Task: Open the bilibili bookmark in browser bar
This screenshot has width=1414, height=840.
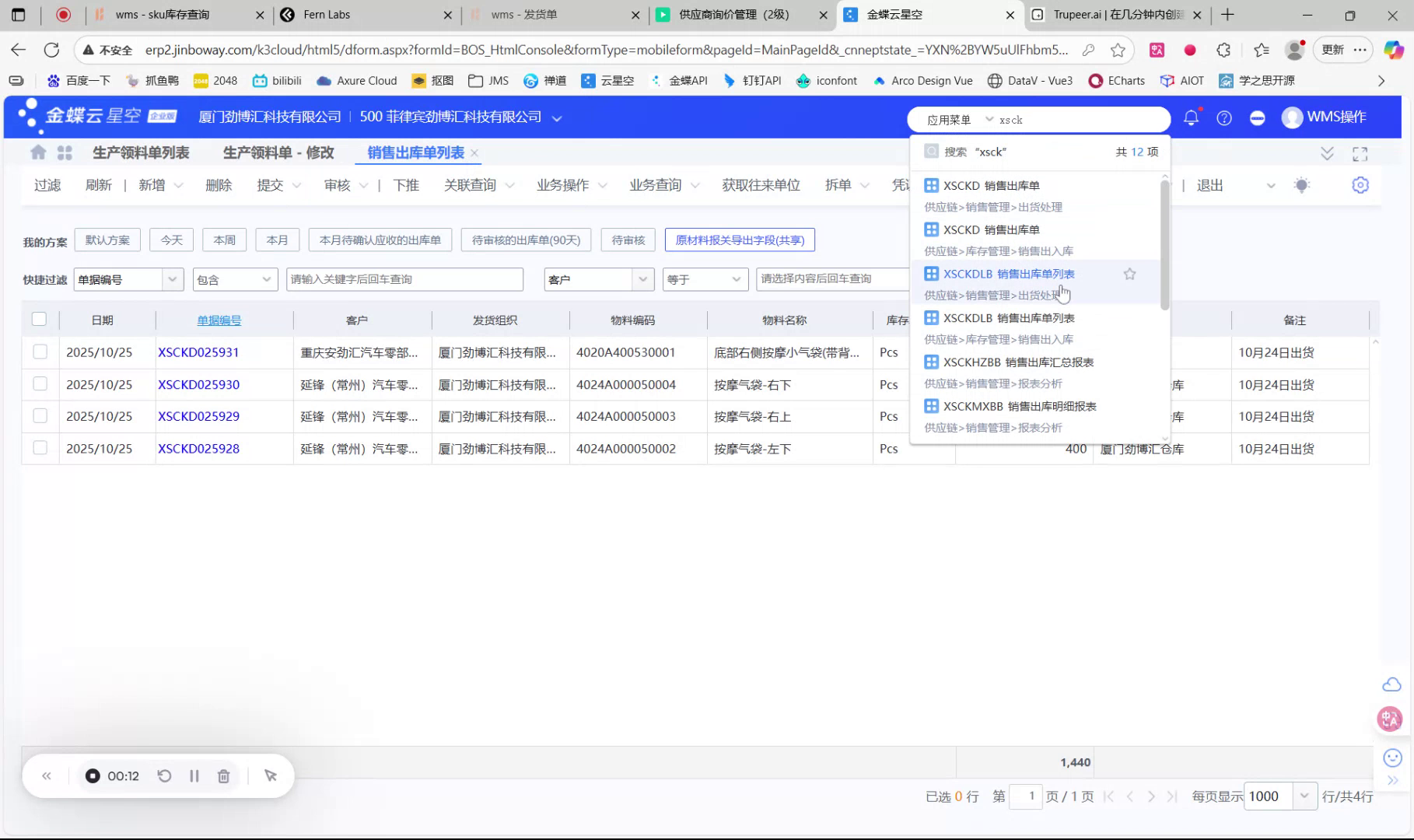Action: click(x=277, y=80)
